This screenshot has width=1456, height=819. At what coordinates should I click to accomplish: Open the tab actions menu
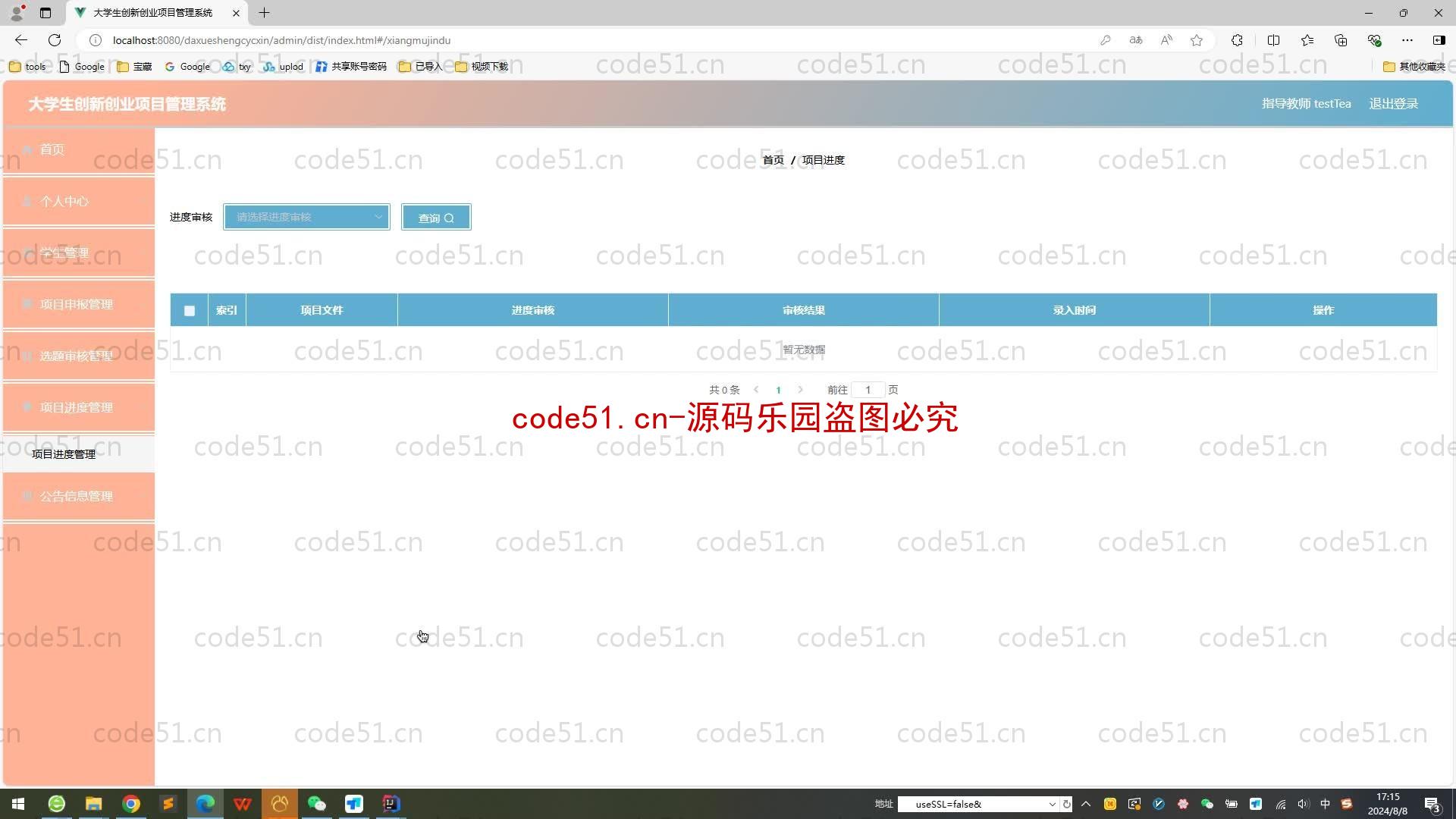(45, 13)
